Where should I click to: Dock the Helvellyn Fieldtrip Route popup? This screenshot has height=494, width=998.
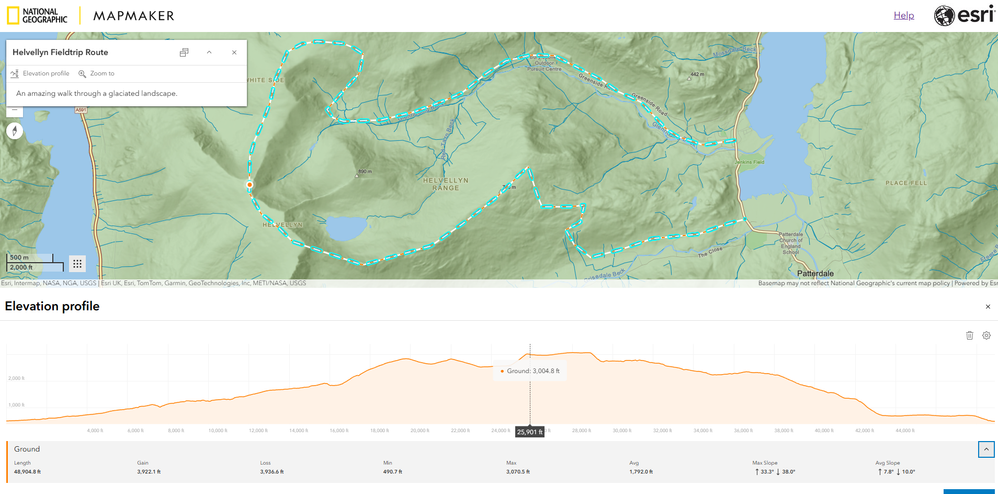point(184,53)
